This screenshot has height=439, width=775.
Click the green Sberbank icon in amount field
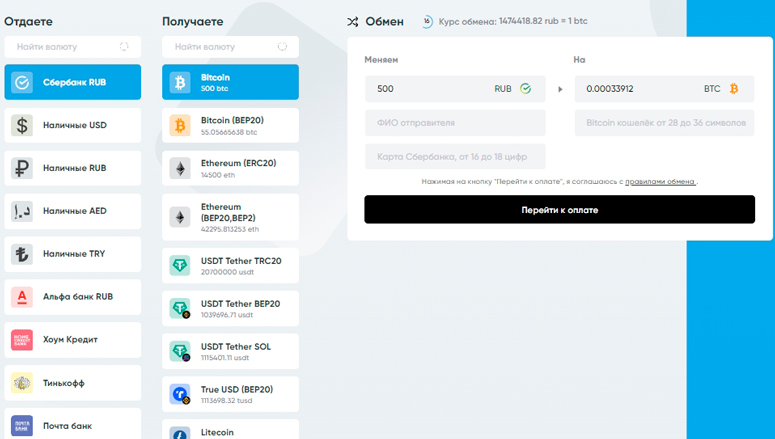pyautogui.click(x=525, y=88)
